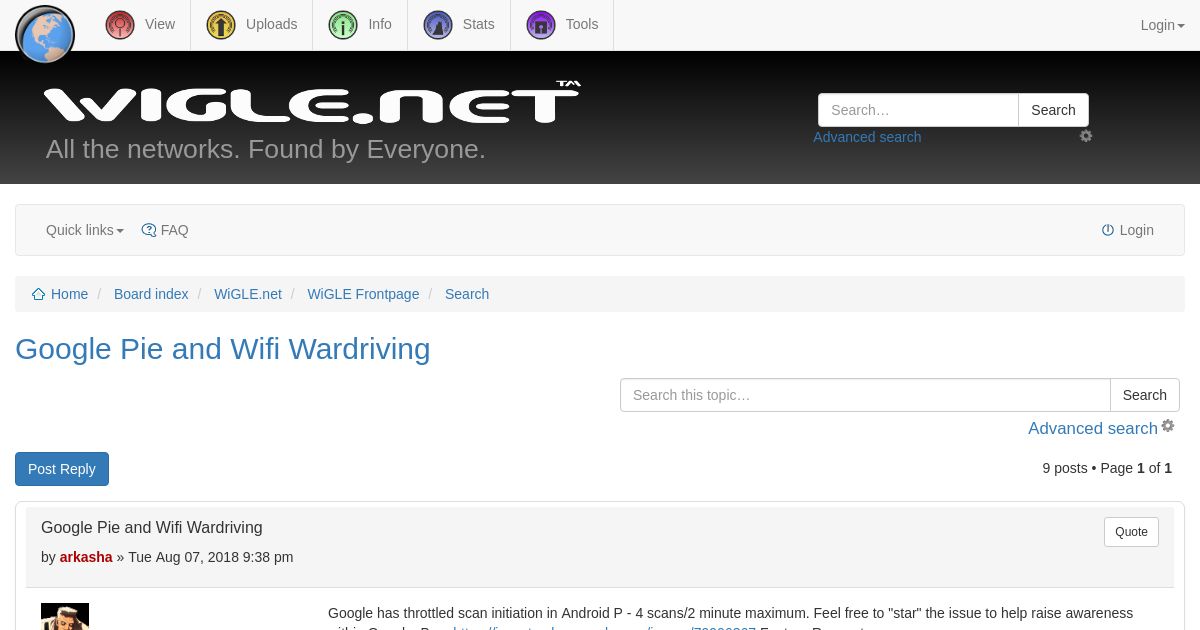Expand the top-right Login dropdown
The width and height of the screenshot is (1200, 630).
pyautogui.click(x=1162, y=25)
